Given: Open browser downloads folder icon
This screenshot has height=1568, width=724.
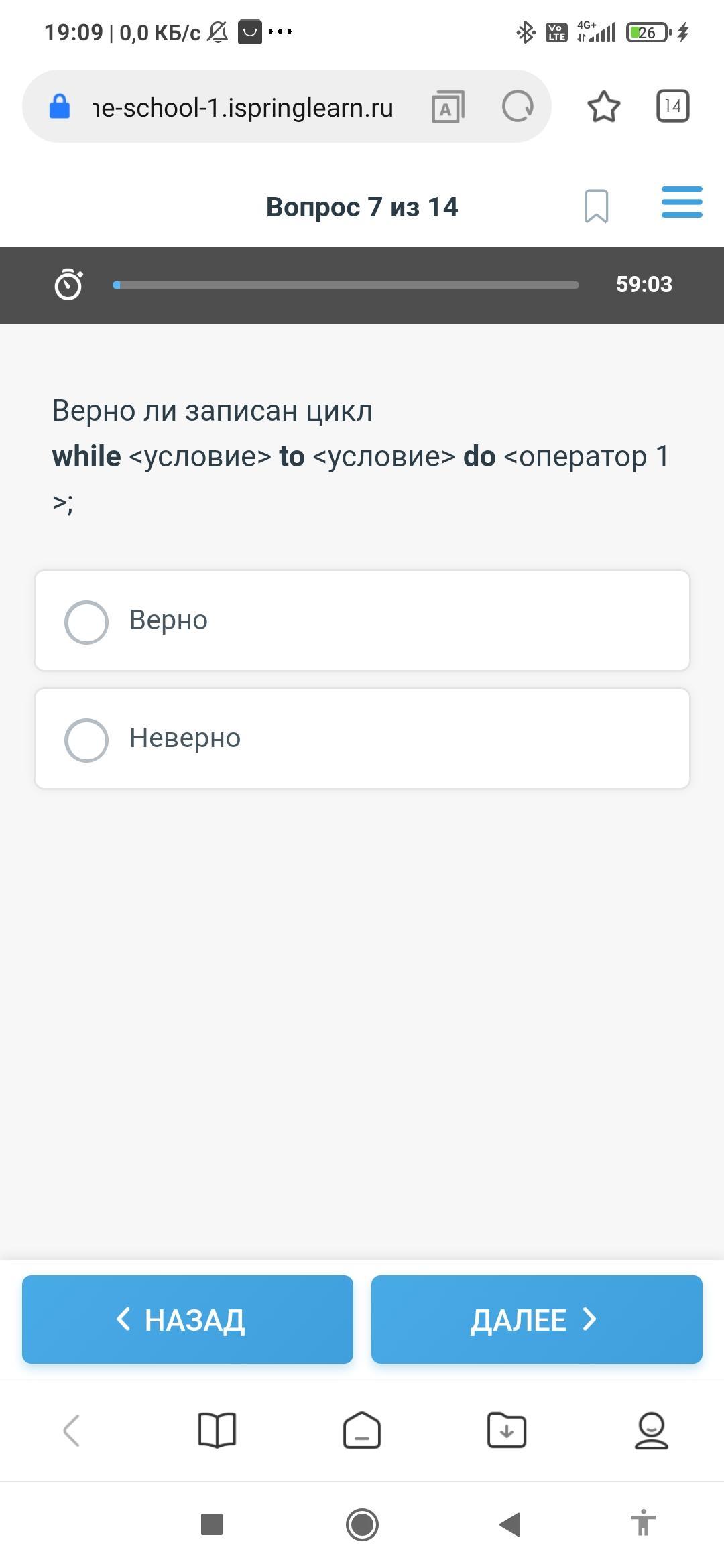Looking at the screenshot, I should 506,1430.
